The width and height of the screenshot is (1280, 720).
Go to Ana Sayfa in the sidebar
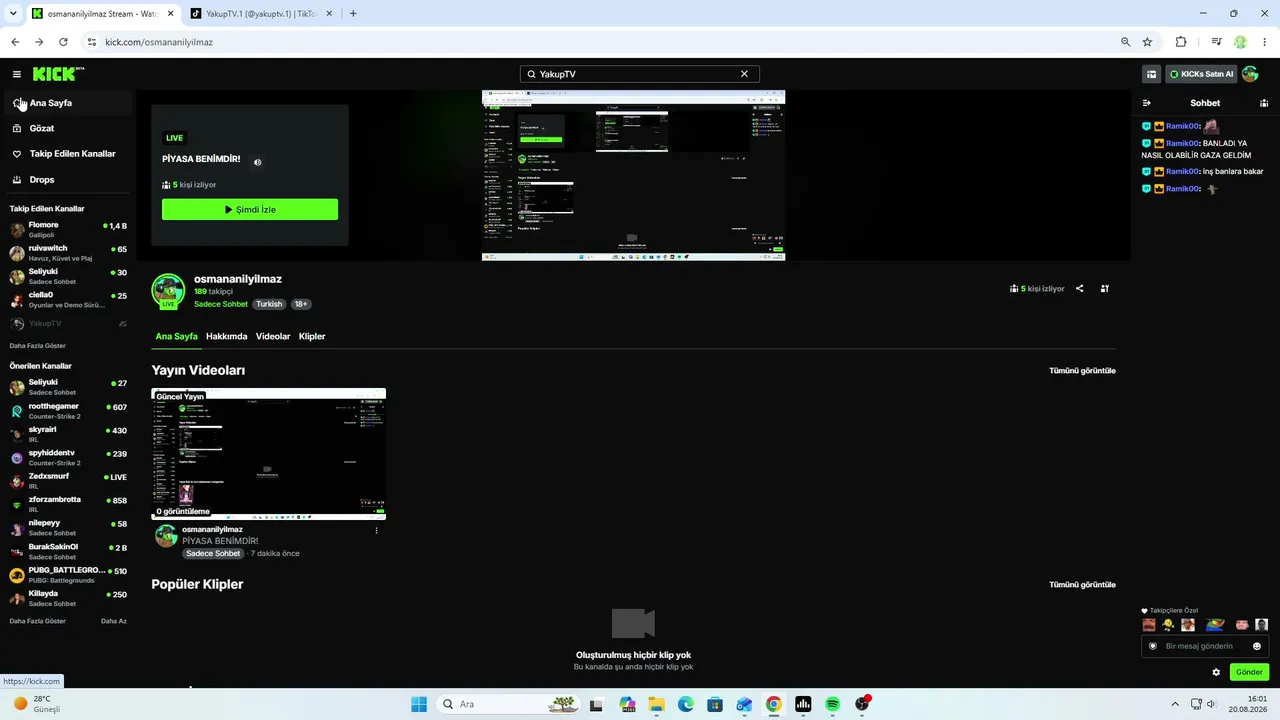pyautogui.click(x=66, y=103)
